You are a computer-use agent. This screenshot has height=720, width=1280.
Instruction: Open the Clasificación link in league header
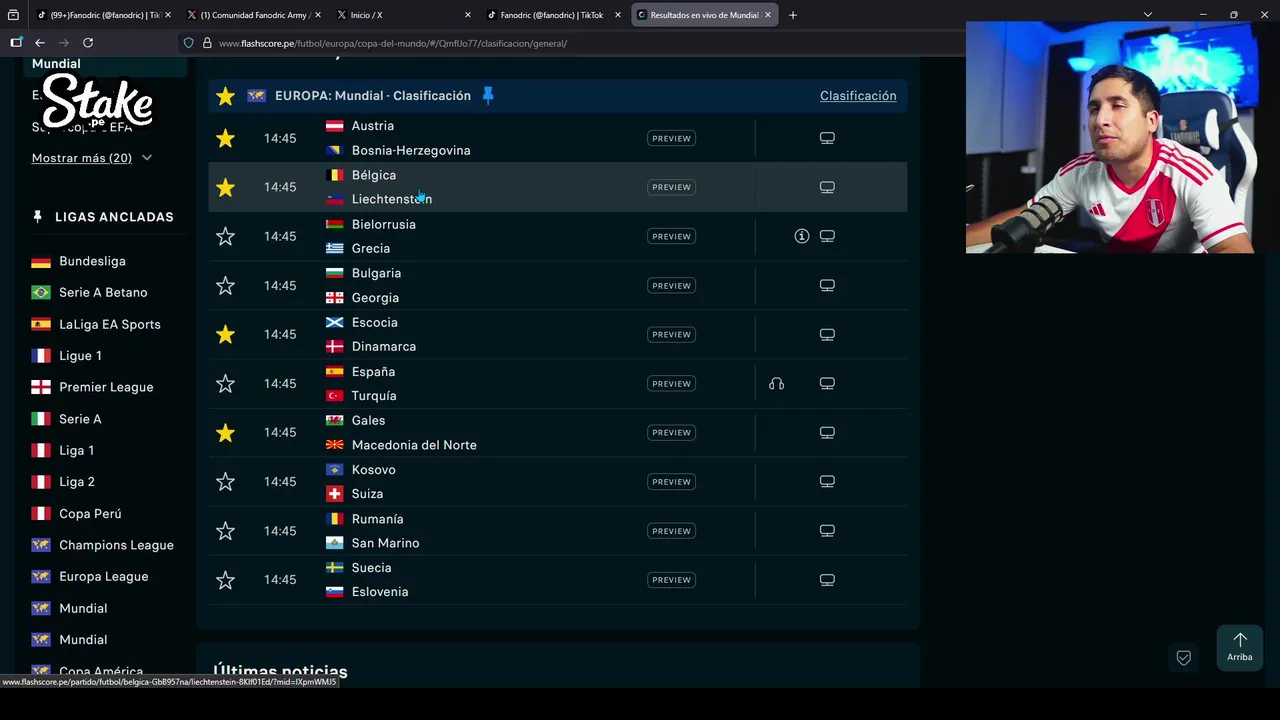pyautogui.click(x=858, y=96)
